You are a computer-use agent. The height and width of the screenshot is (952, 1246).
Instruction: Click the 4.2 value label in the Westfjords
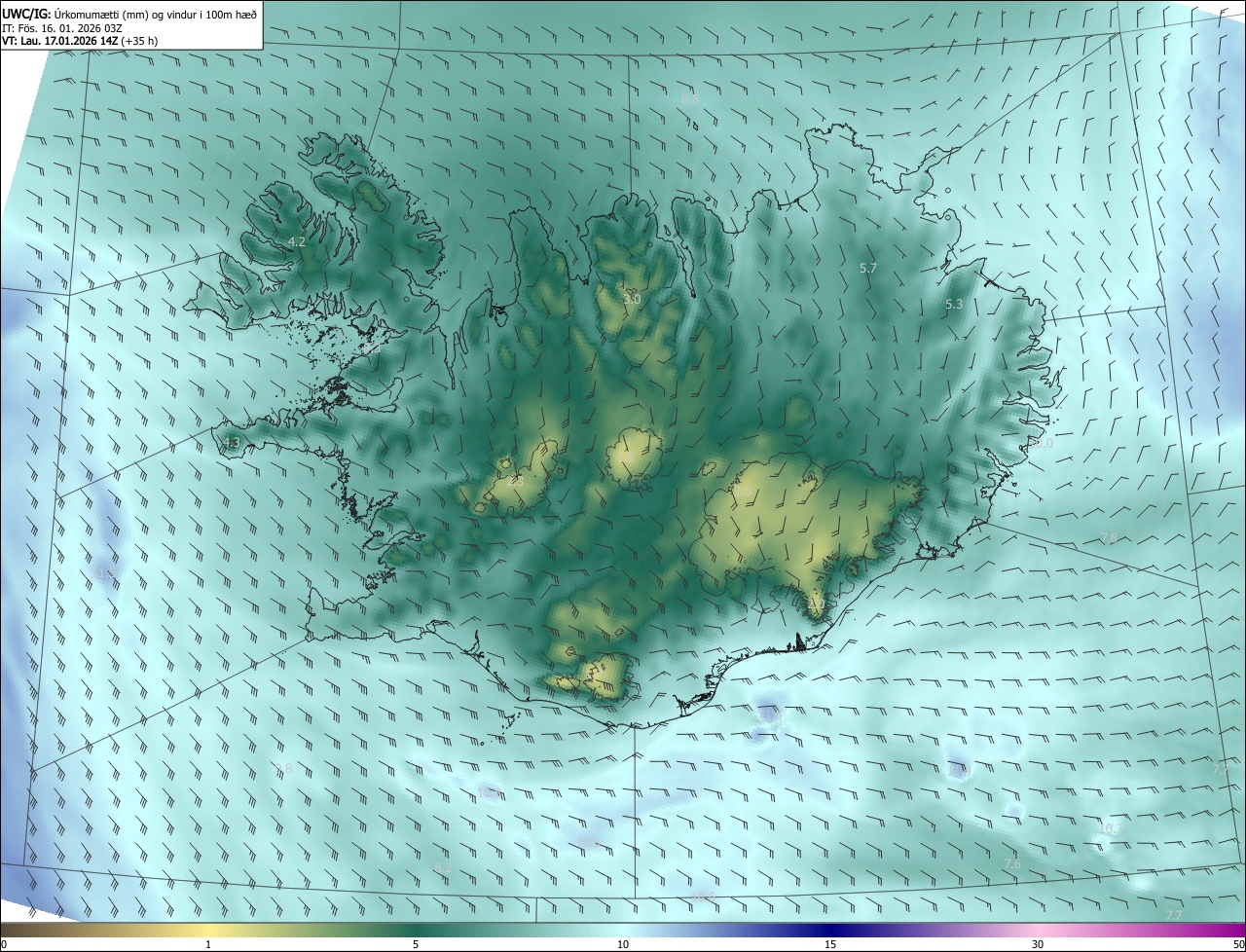coord(297,241)
